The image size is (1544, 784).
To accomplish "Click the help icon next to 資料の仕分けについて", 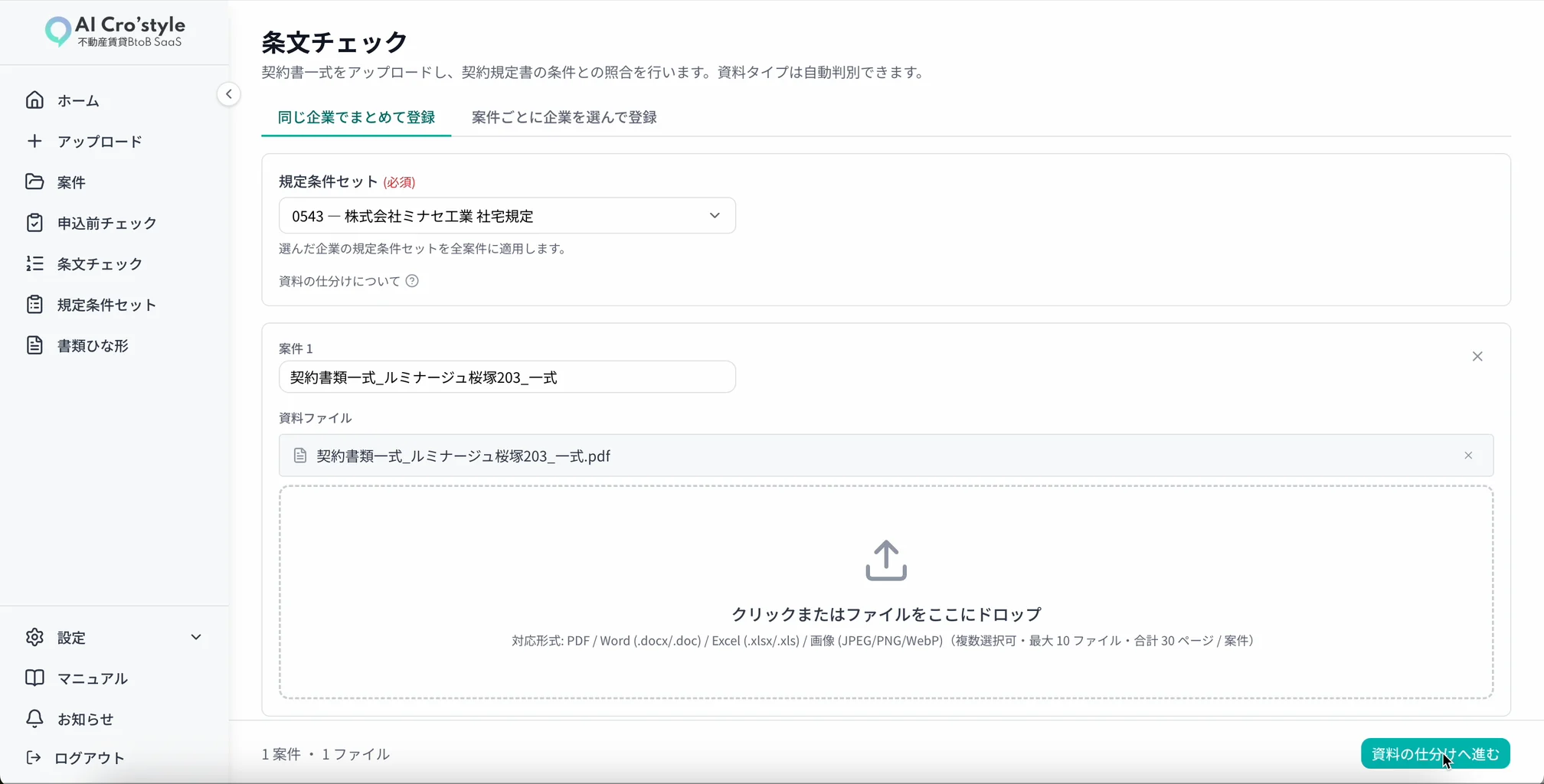I will click(412, 281).
